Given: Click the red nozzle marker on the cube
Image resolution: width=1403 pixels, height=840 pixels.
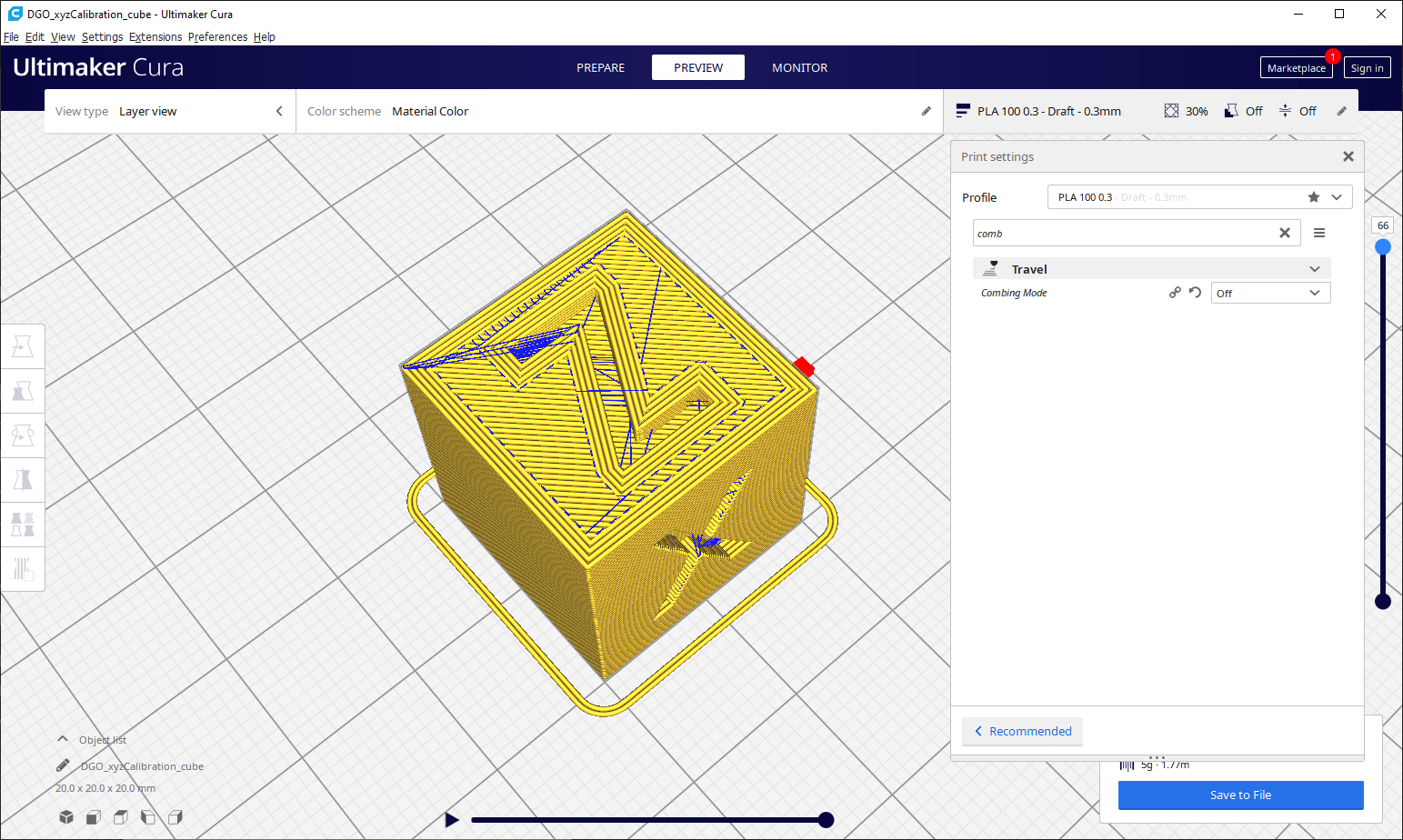Looking at the screenshot, I should tap(804, 366).
